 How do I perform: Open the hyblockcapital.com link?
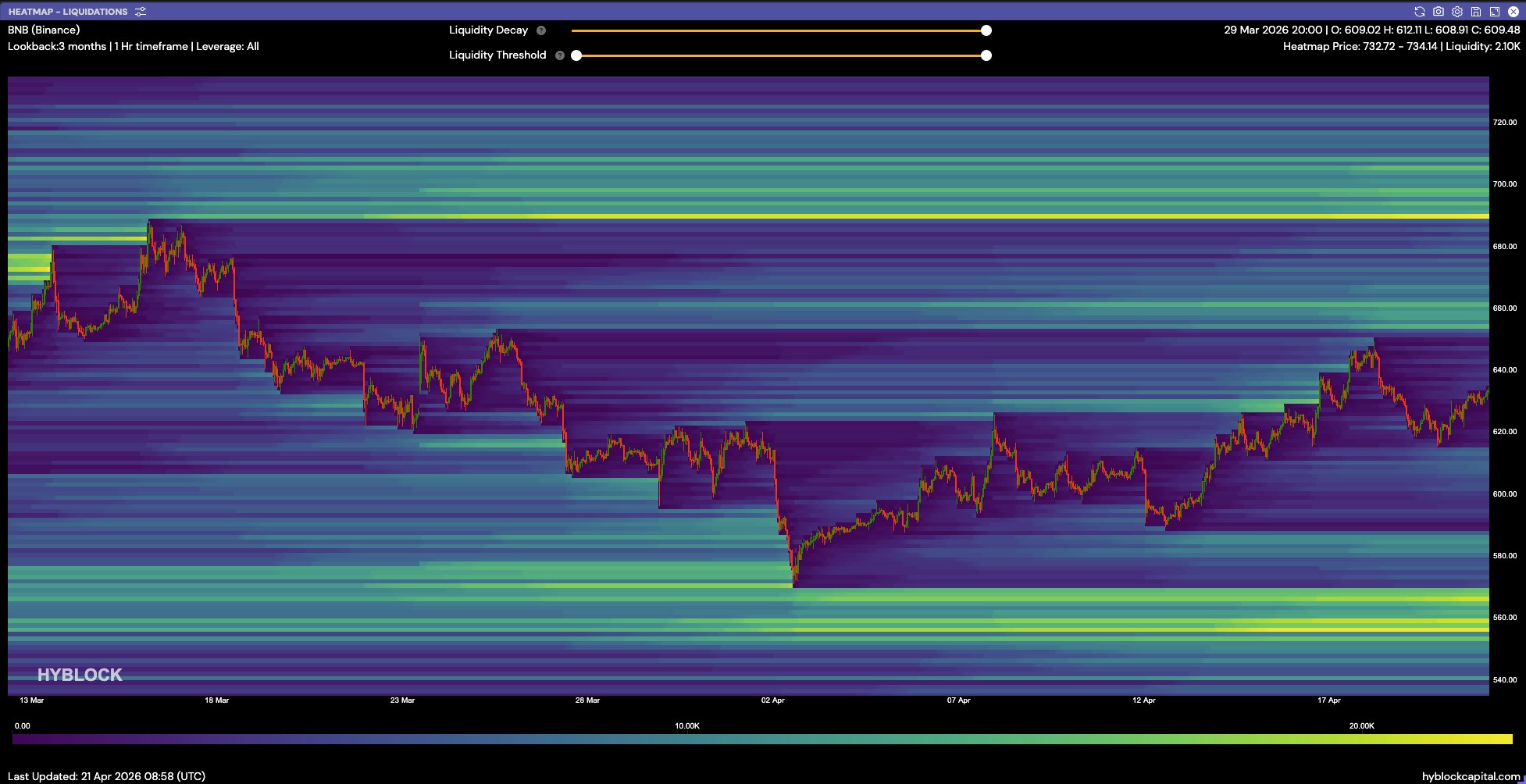1471,776
